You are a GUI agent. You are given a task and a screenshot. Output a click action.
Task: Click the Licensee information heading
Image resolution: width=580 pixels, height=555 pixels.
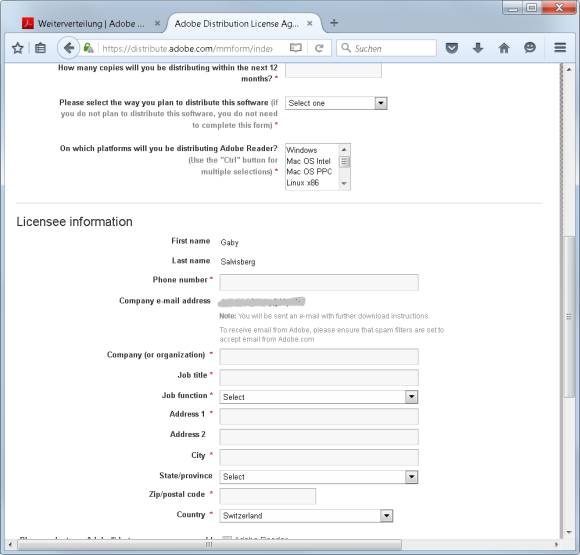point(74,222)
